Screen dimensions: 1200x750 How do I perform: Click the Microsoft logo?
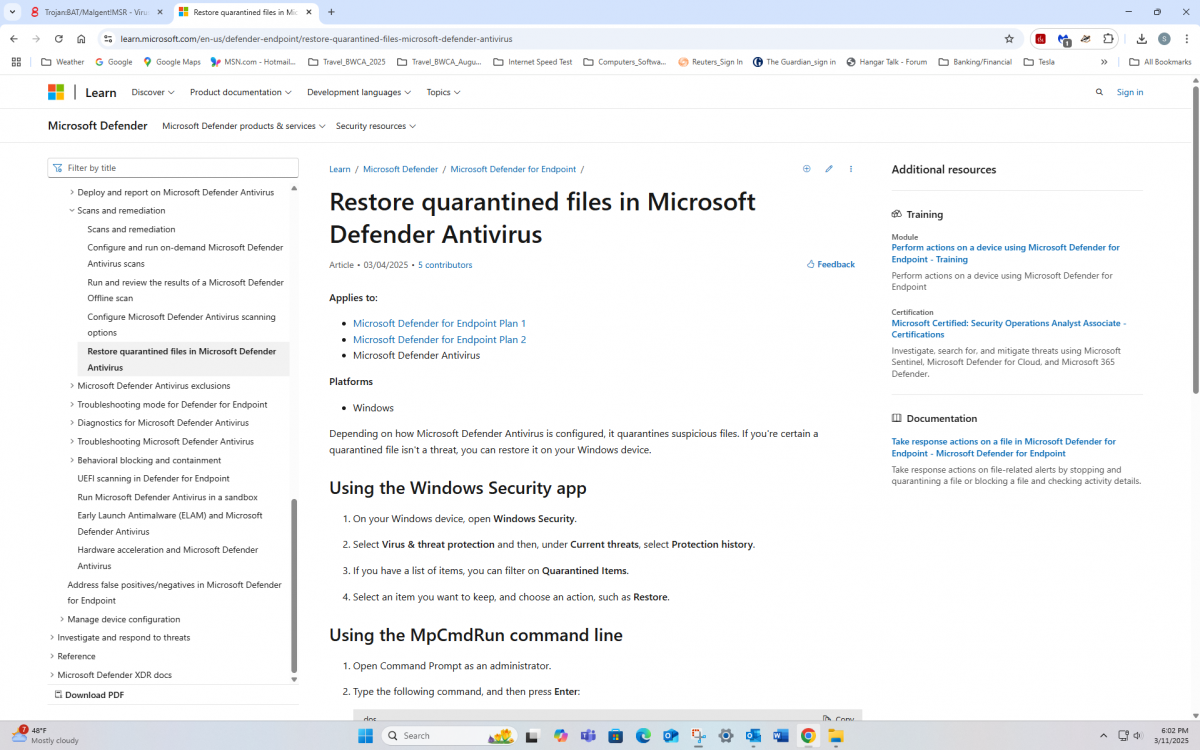click(56, 92)
